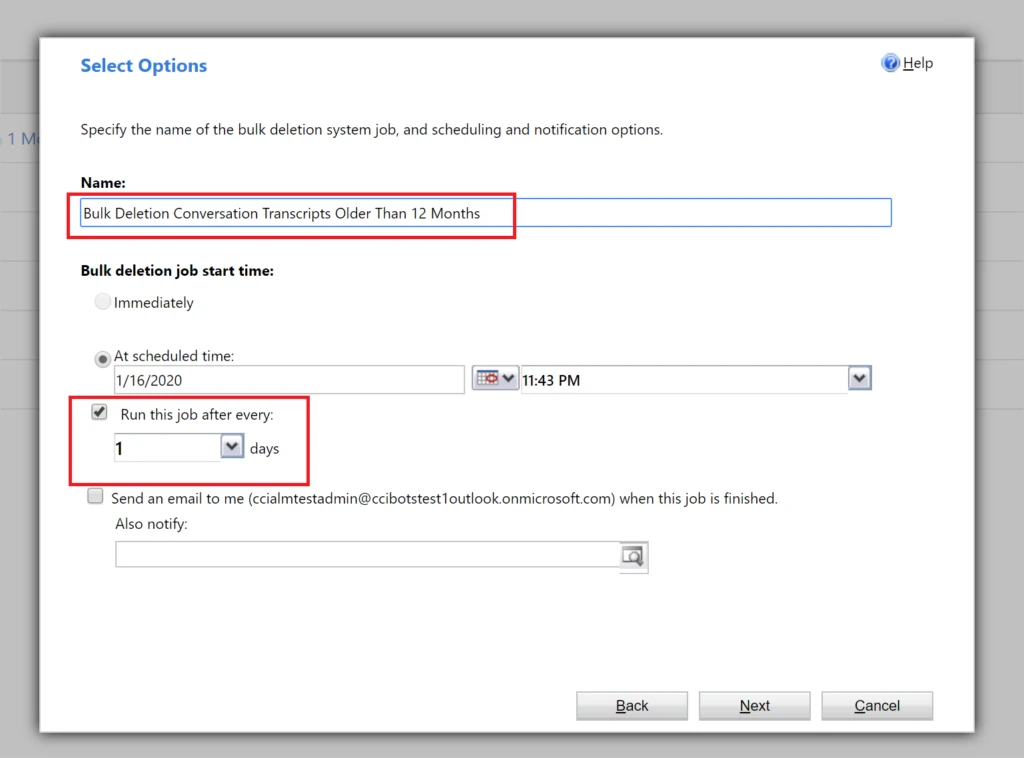Screen dimensions: 1024x758
Task: Enable the send email notification checkbox
Action: [x=94, y=495]
